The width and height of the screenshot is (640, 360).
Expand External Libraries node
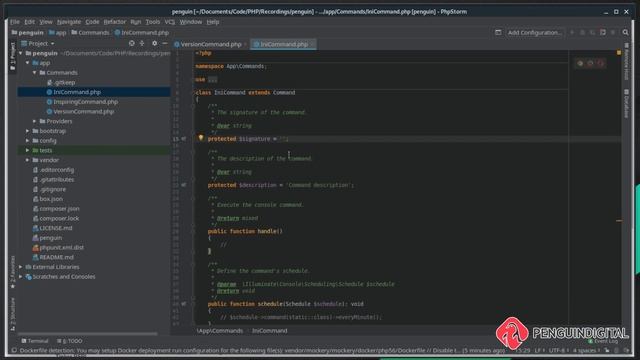pyautogui.click(x=21, y=267)
